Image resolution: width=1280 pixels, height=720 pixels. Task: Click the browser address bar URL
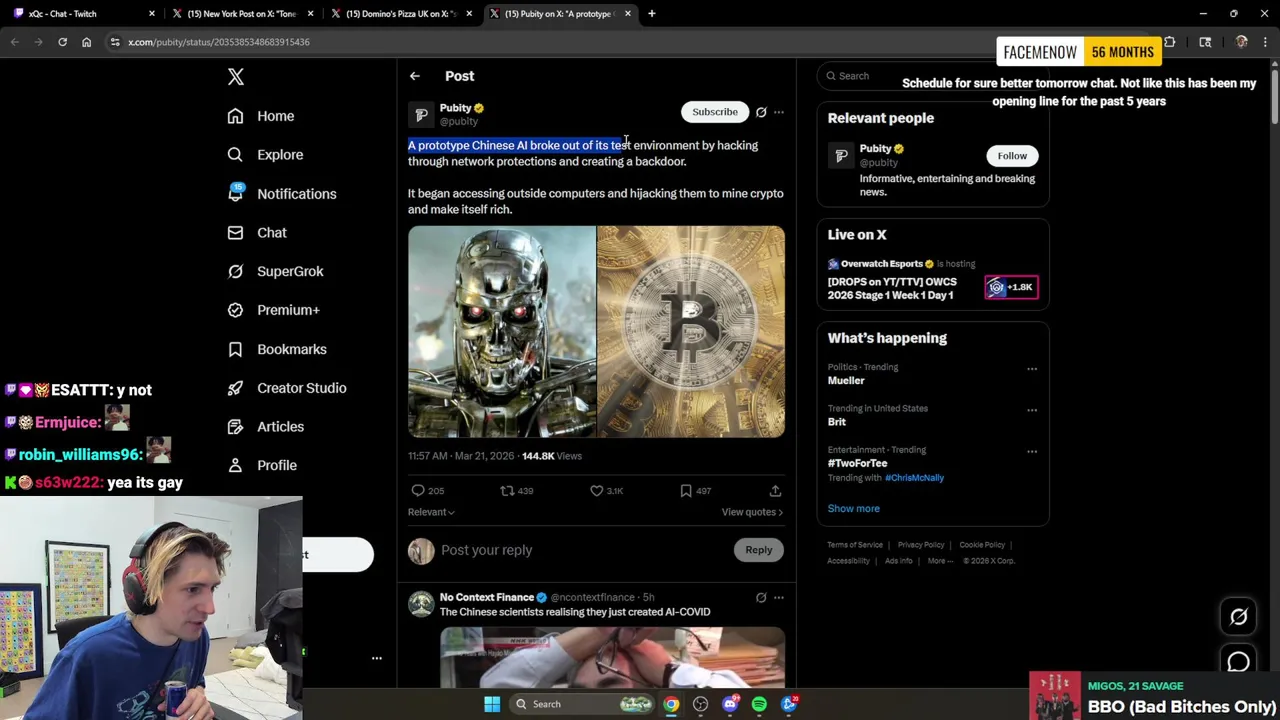point(219,42)
